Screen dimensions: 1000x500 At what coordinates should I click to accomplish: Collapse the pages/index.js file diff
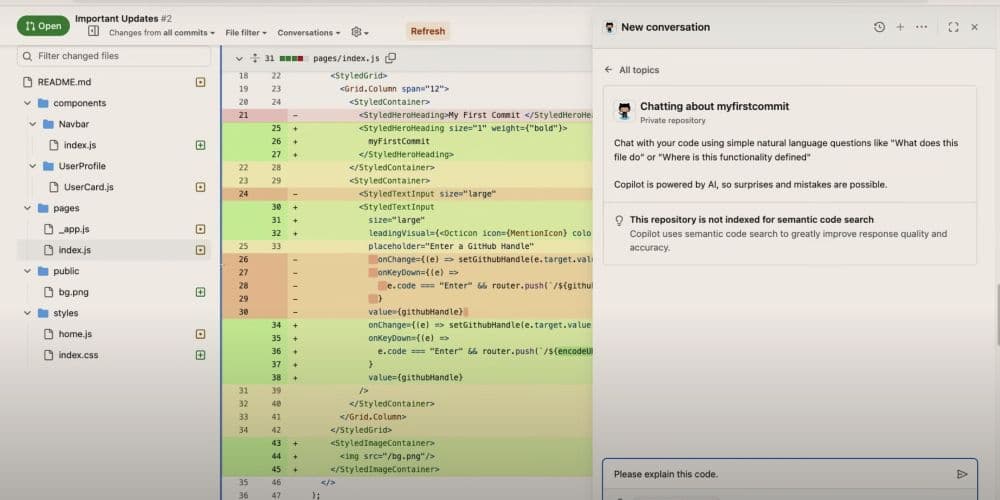click(239, 59)
